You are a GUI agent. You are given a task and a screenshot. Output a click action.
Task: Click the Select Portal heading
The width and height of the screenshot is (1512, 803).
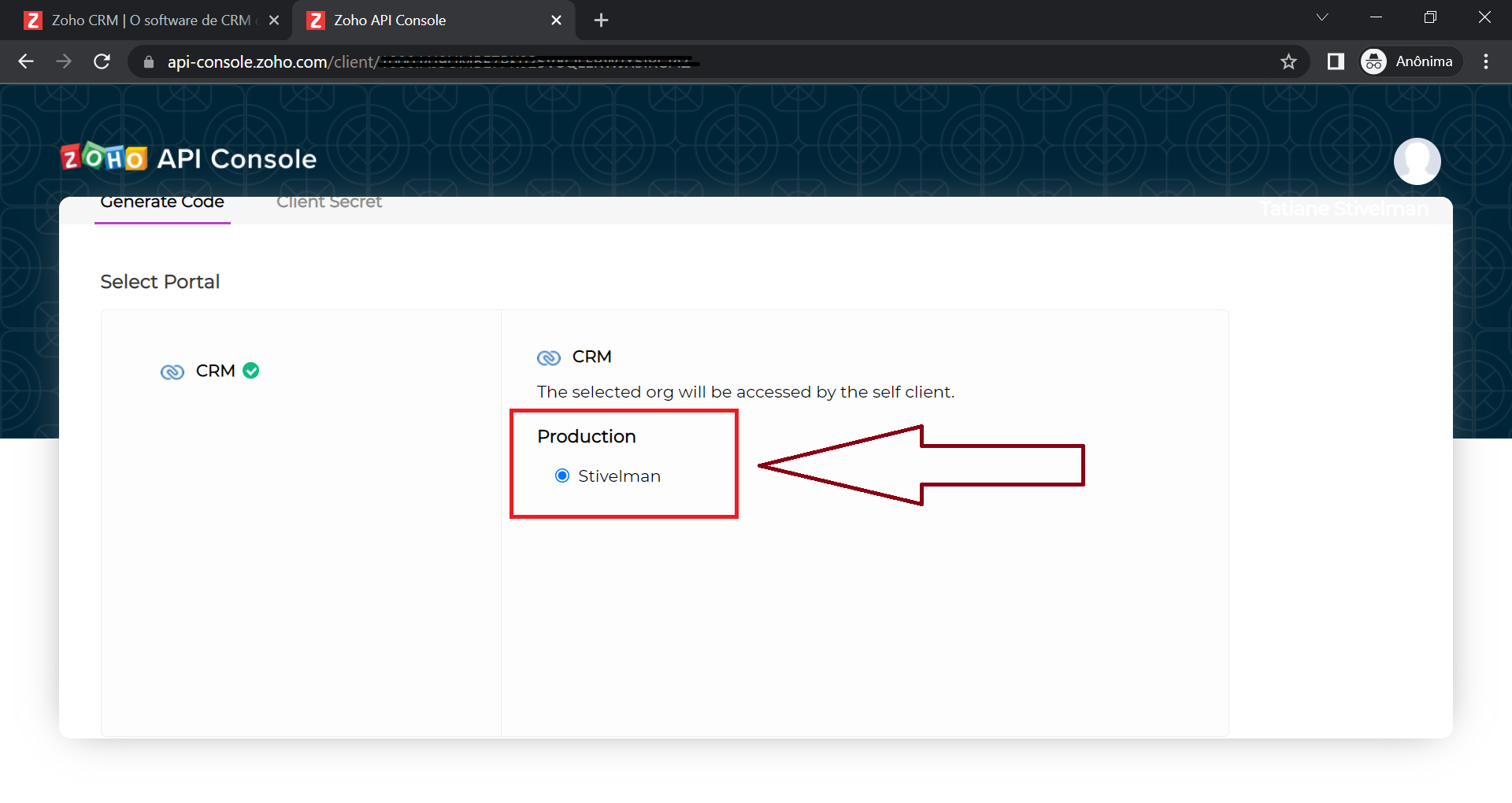(160, 282)
